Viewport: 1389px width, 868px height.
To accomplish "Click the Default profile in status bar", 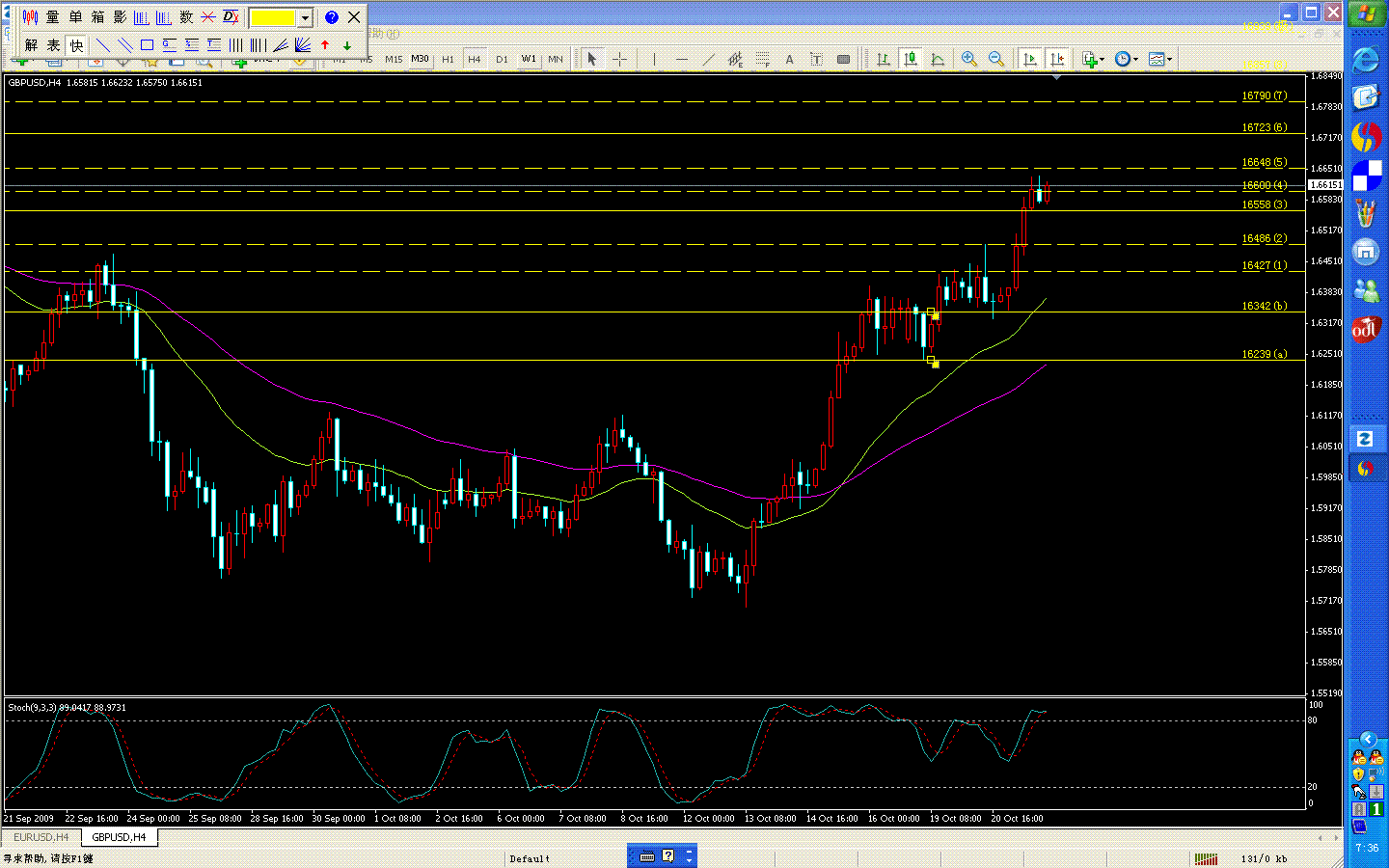I will [530, 858].
